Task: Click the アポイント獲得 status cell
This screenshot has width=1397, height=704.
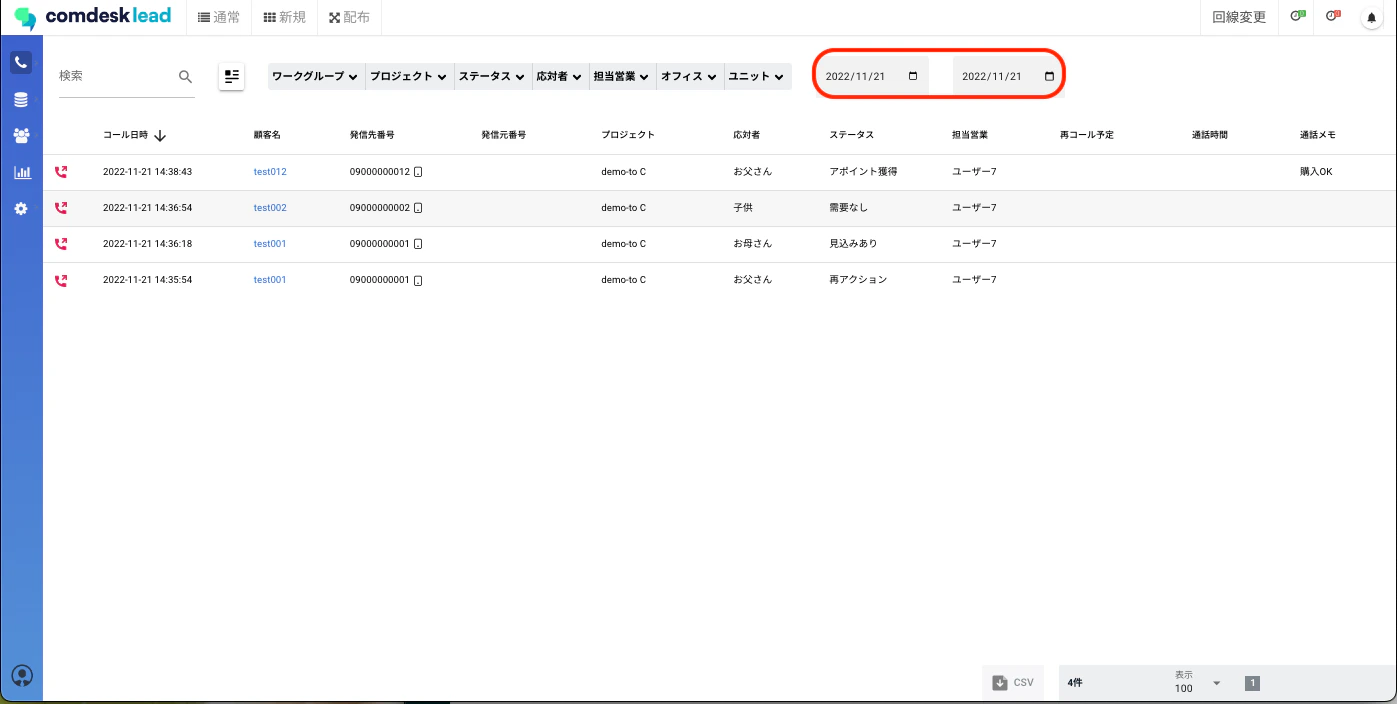Action: 863,172
